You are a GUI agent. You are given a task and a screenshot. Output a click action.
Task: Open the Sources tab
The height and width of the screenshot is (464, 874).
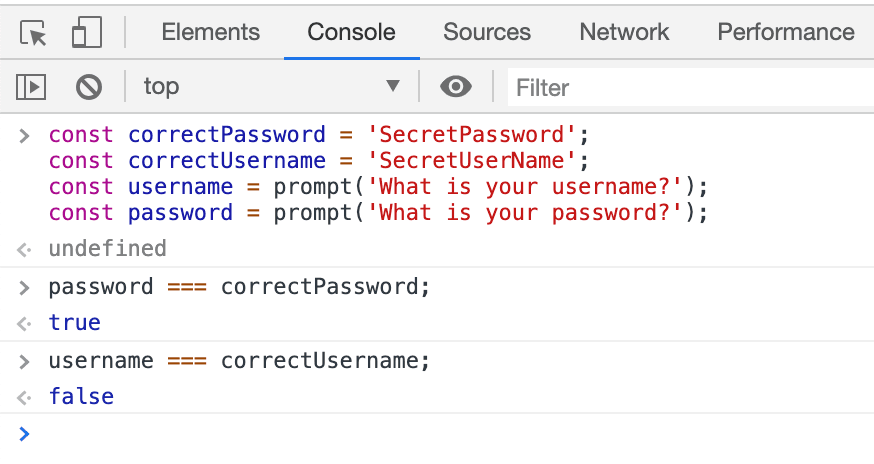(x=487, y=32)
